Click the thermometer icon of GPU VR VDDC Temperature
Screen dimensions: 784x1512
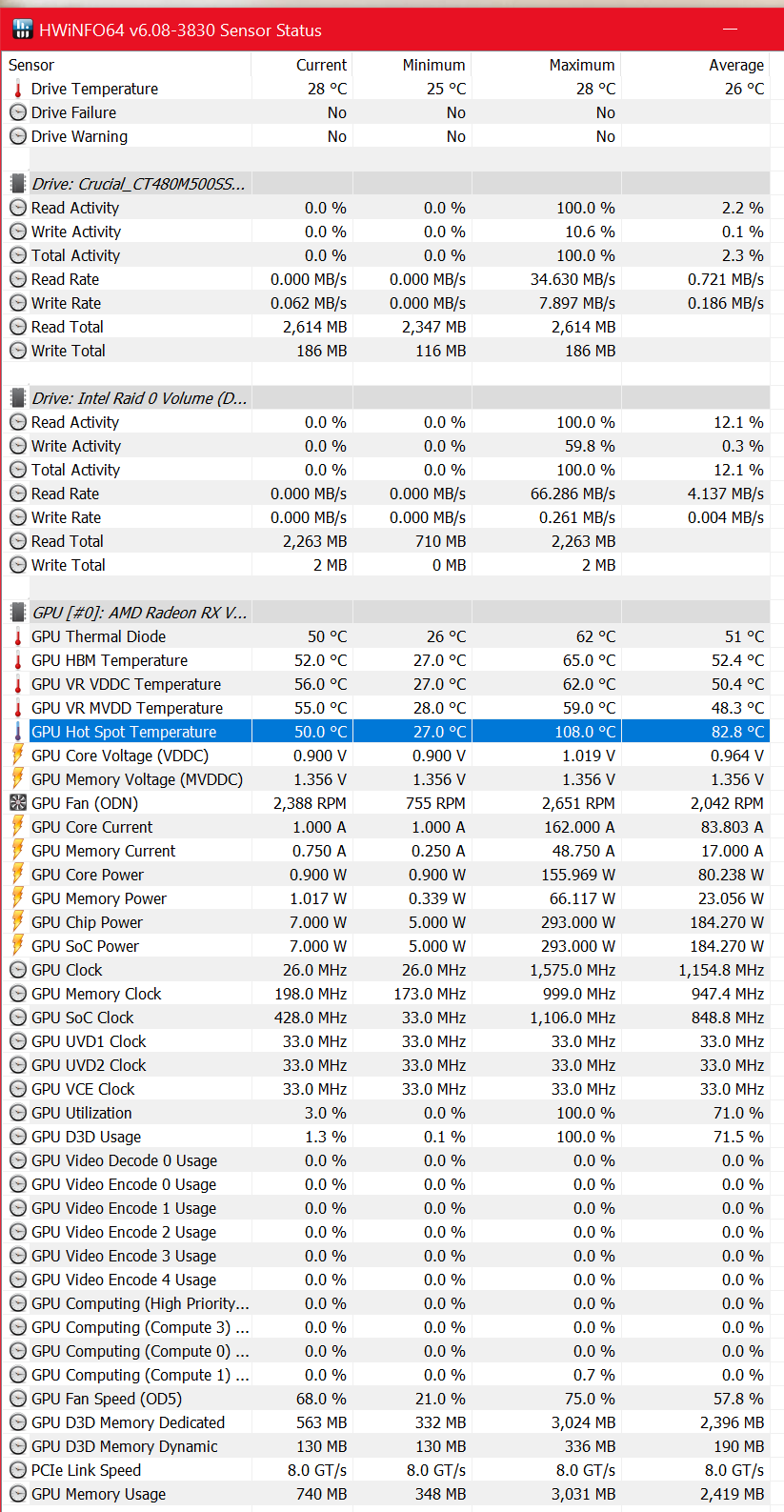pyautogui.click(x=18, y=684)
